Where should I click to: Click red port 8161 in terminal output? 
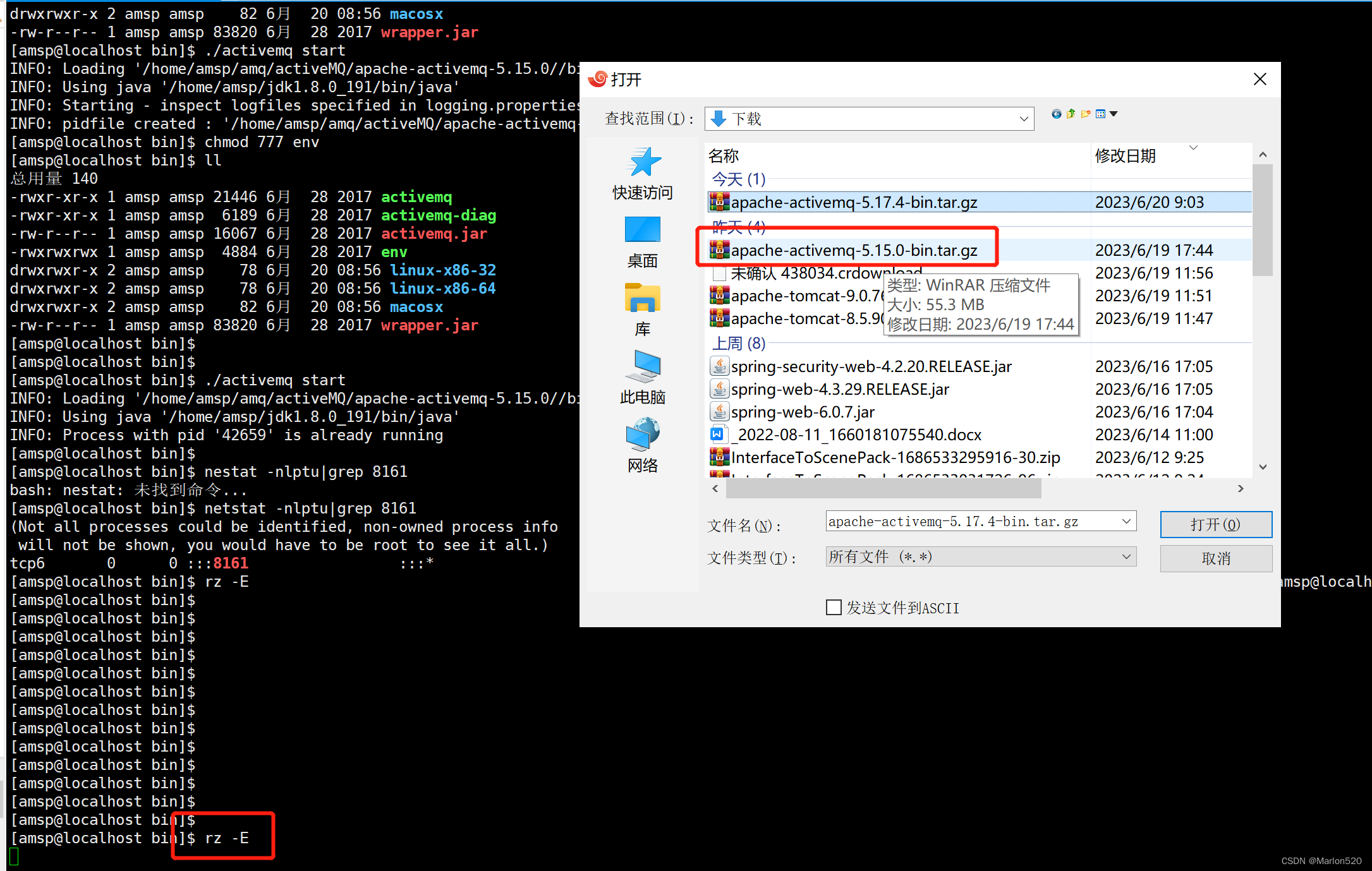point(231,563)
